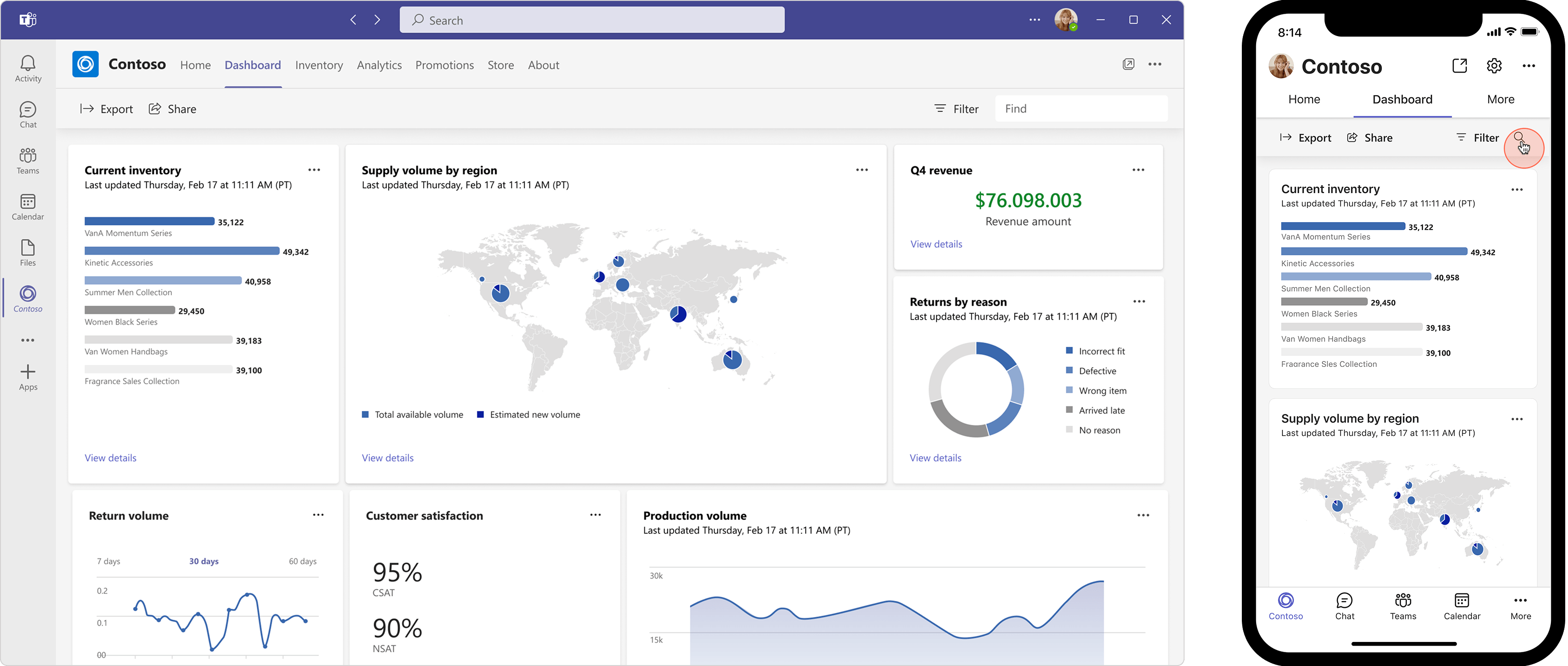Click the Find input field
1568x666 pixels.
point(1081,109)
